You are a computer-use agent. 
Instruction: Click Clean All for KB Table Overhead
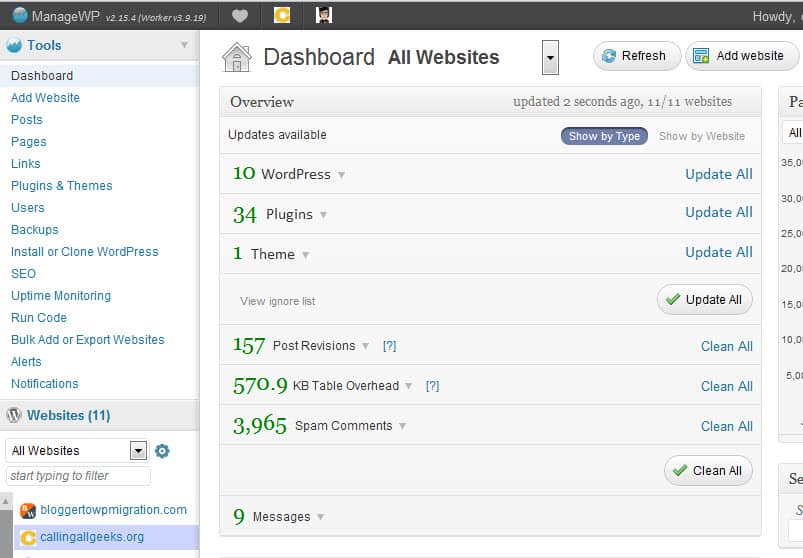(x=727, y=387)
